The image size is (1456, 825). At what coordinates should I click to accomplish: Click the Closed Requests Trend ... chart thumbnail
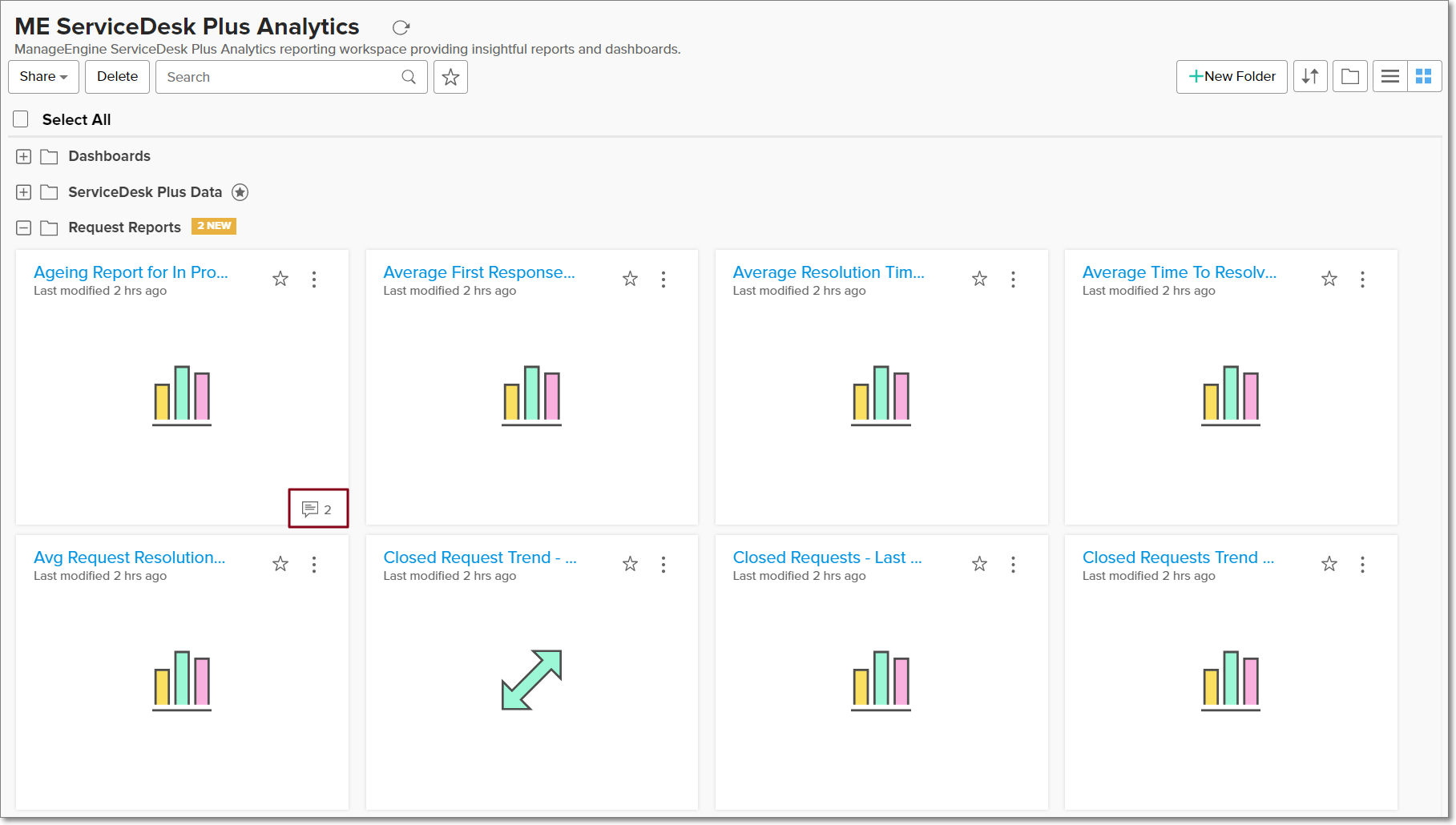click(1231, 680)
